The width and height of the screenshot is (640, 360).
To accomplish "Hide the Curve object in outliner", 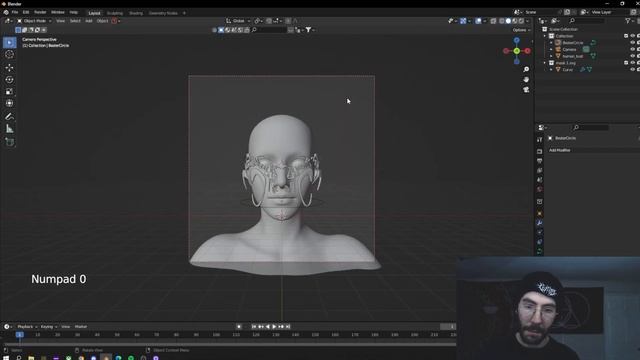I will pyautogui.click(x=632, y=69).
